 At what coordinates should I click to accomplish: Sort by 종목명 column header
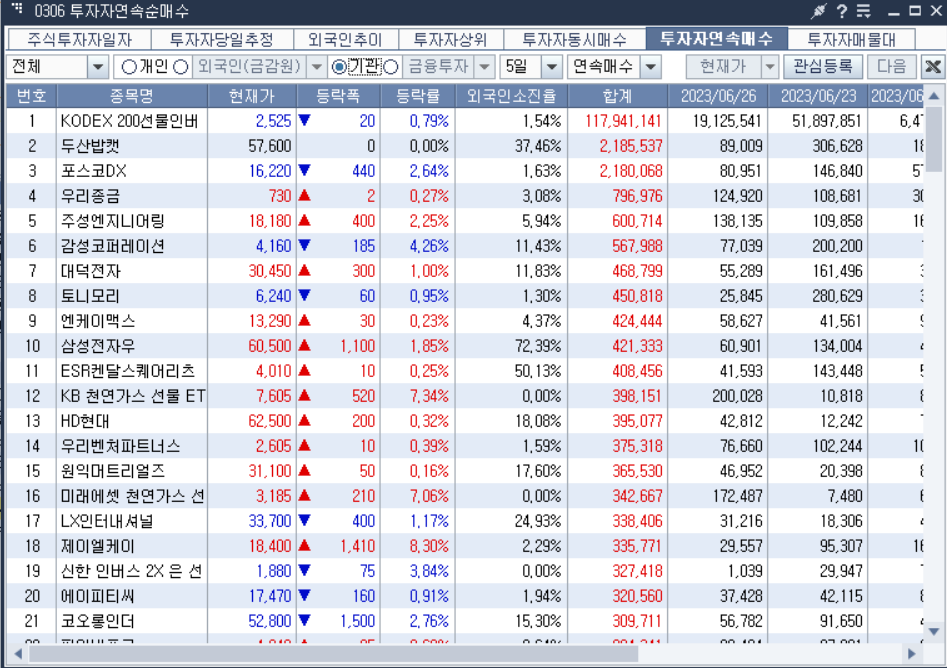click(132, 96)
